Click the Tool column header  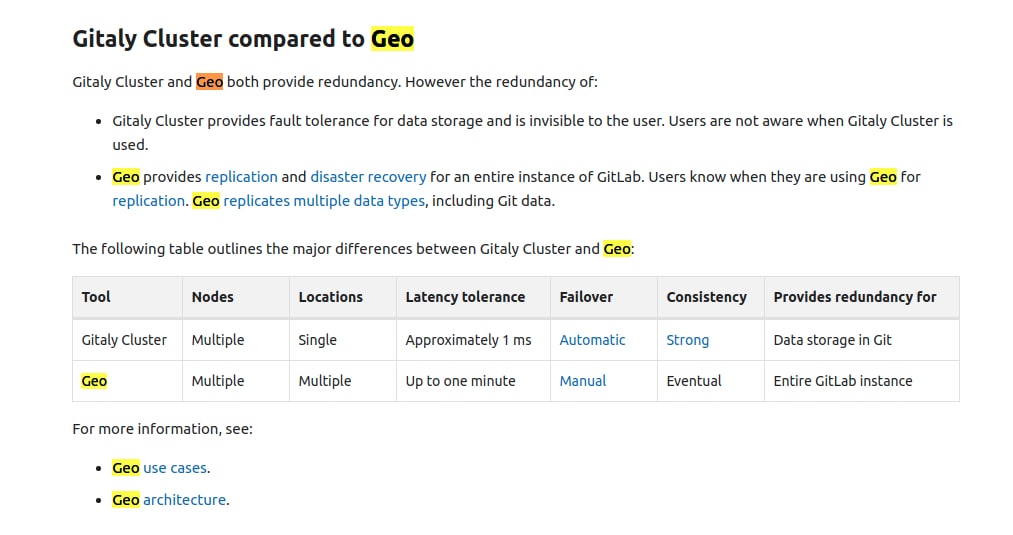coord(127,297)
